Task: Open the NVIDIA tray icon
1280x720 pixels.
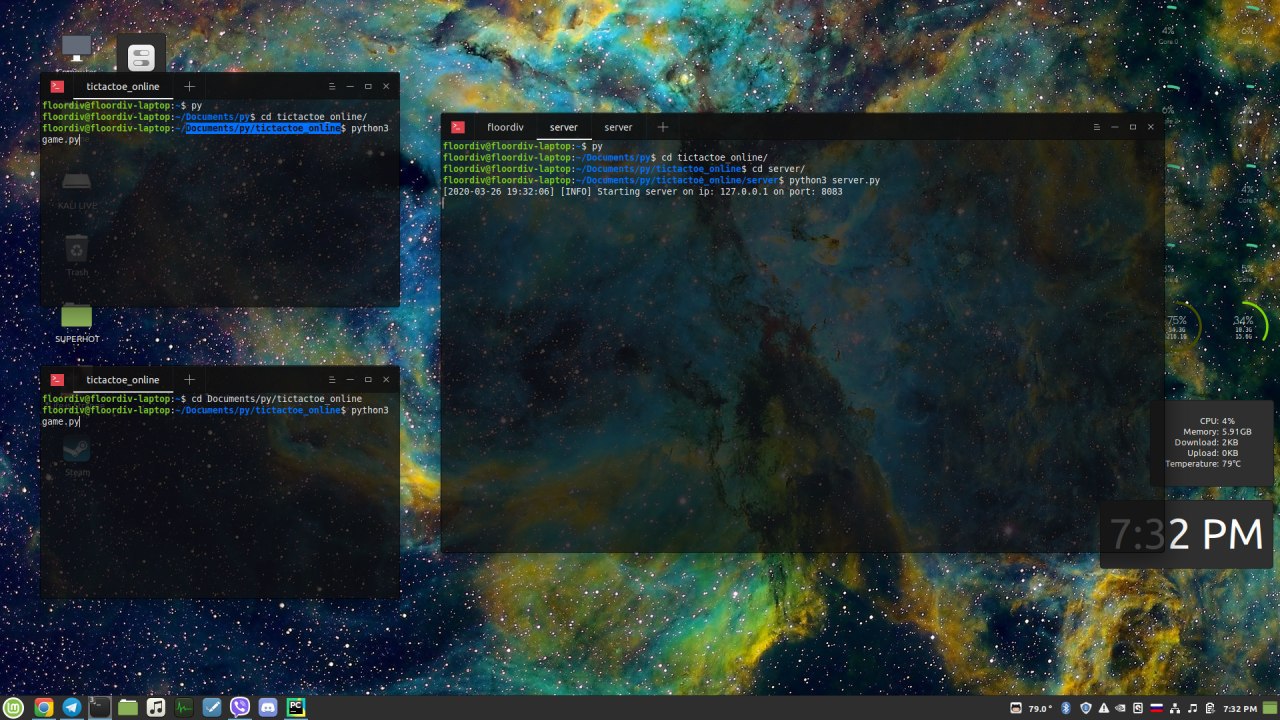Action: (x=1121, y=708)
